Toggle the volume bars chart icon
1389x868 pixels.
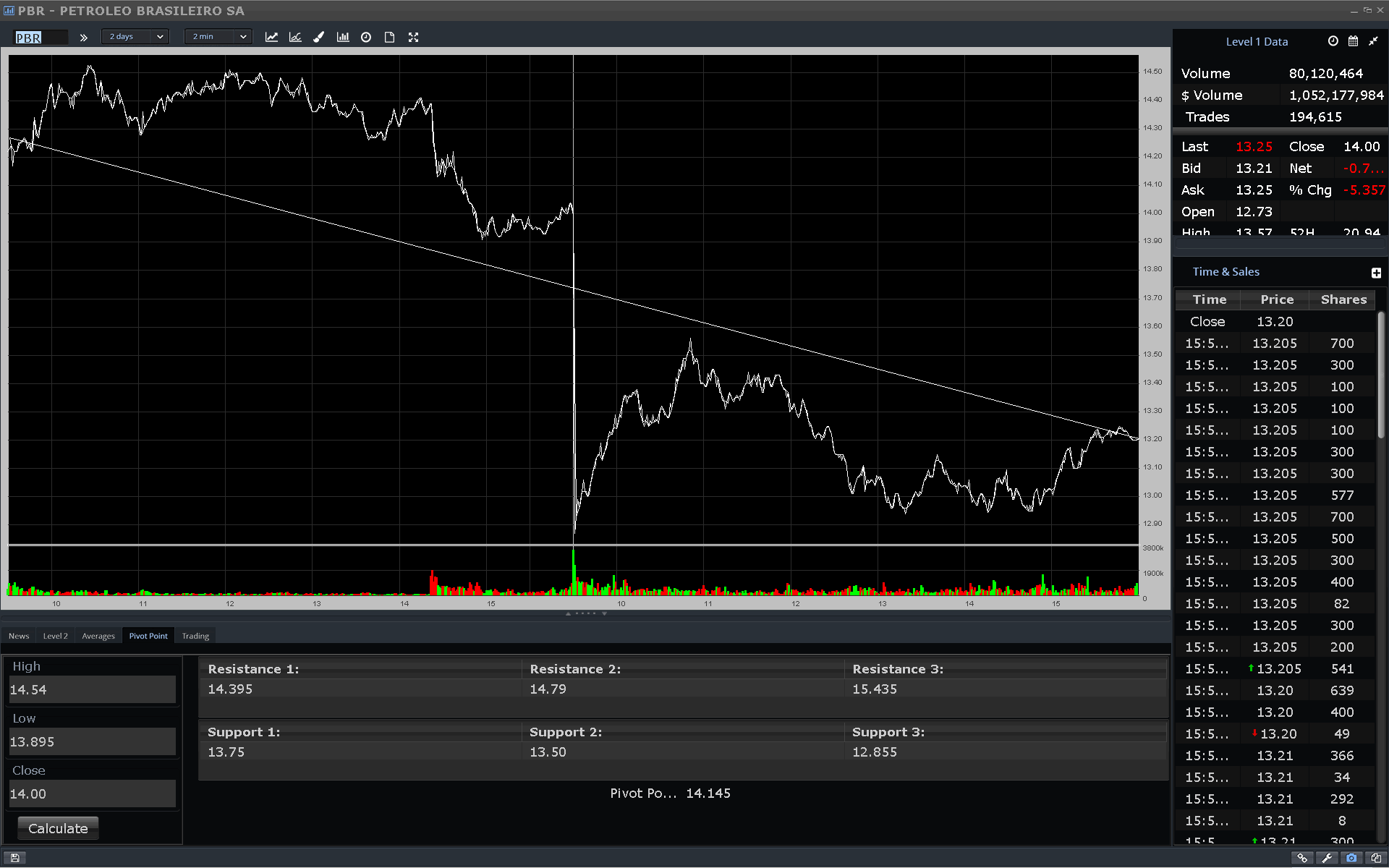(343, 37)
